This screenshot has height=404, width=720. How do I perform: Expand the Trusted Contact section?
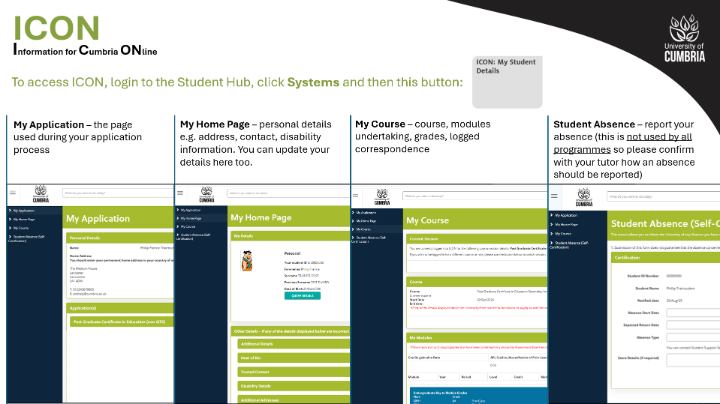click(x=294, y=372)
